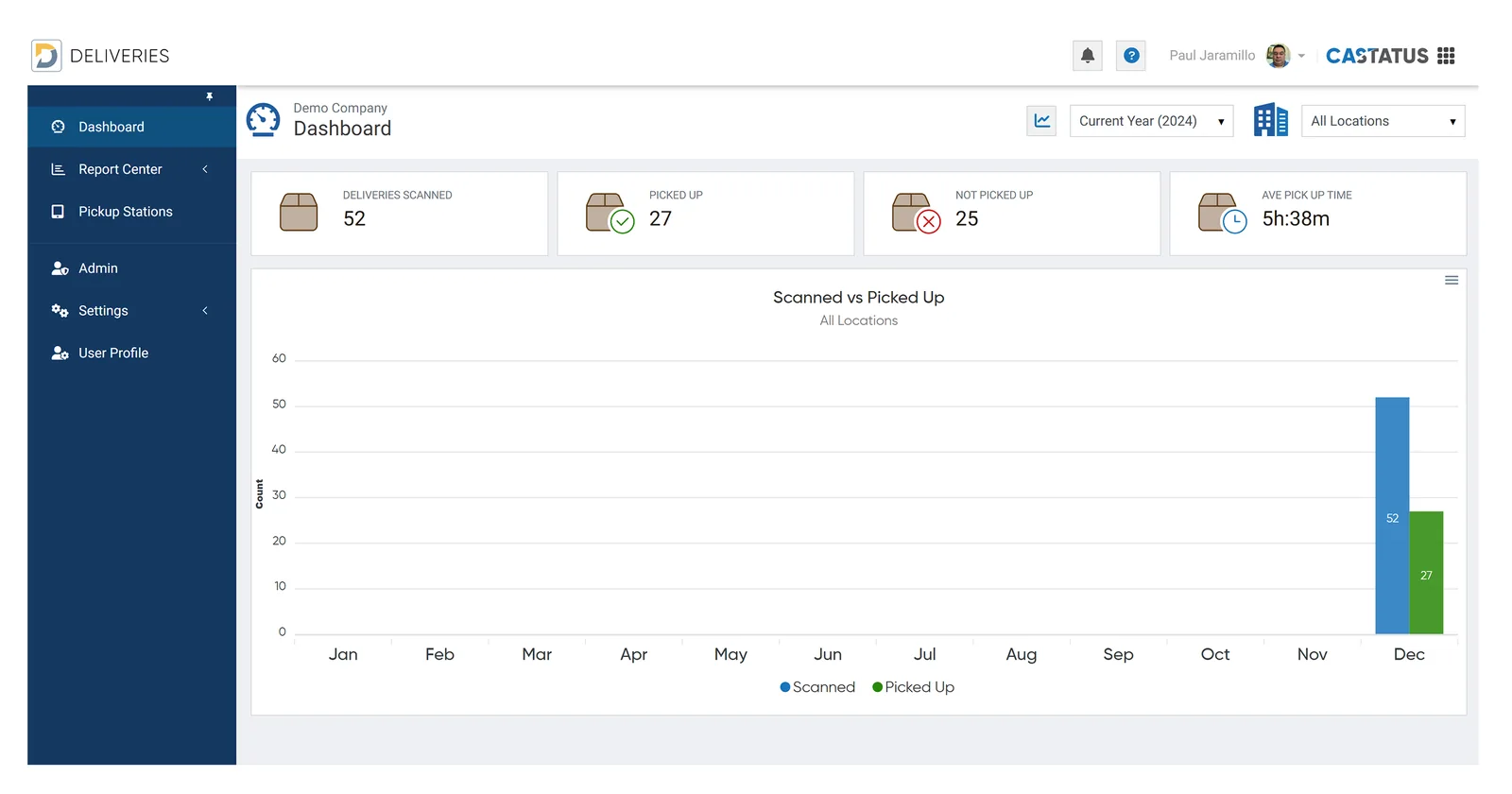Image resolution: width=1512 pixels, height=794 pixels.
Task: Open the All Locations dropdown
Action: click(1383, 121)
